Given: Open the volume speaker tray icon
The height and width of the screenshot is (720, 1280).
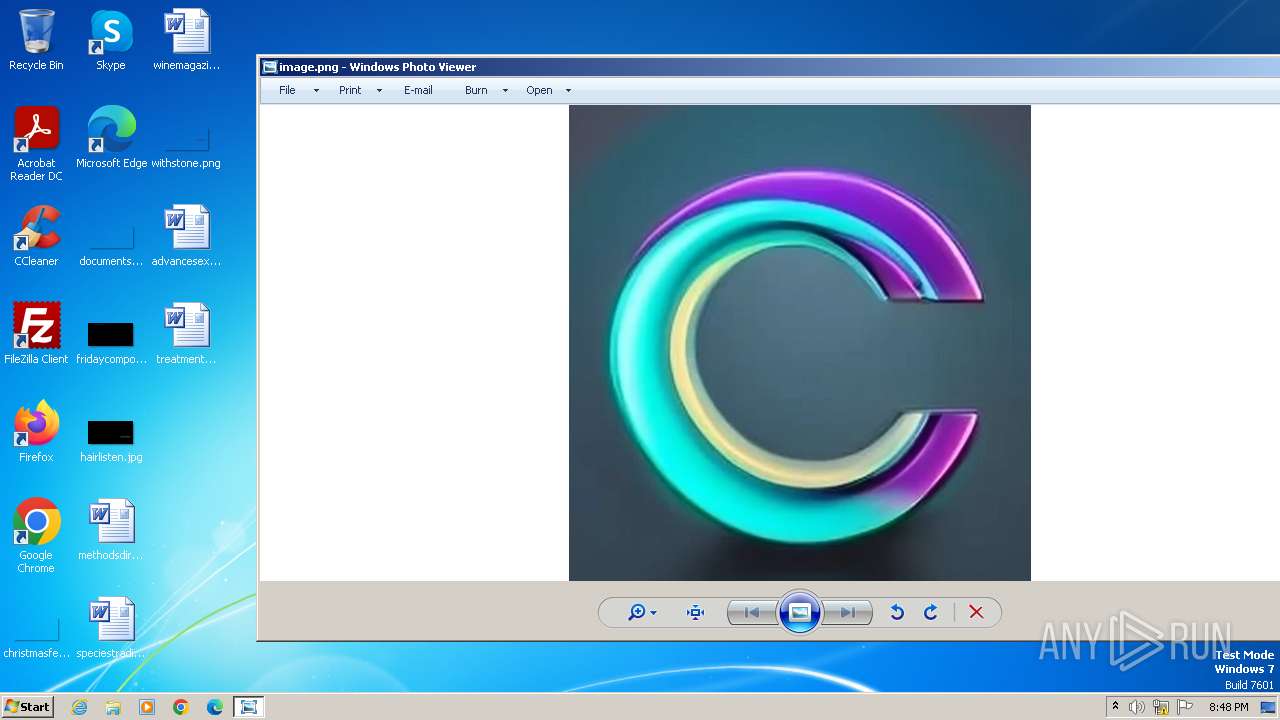Looking at the screenshot, I should click(1136, 707).
